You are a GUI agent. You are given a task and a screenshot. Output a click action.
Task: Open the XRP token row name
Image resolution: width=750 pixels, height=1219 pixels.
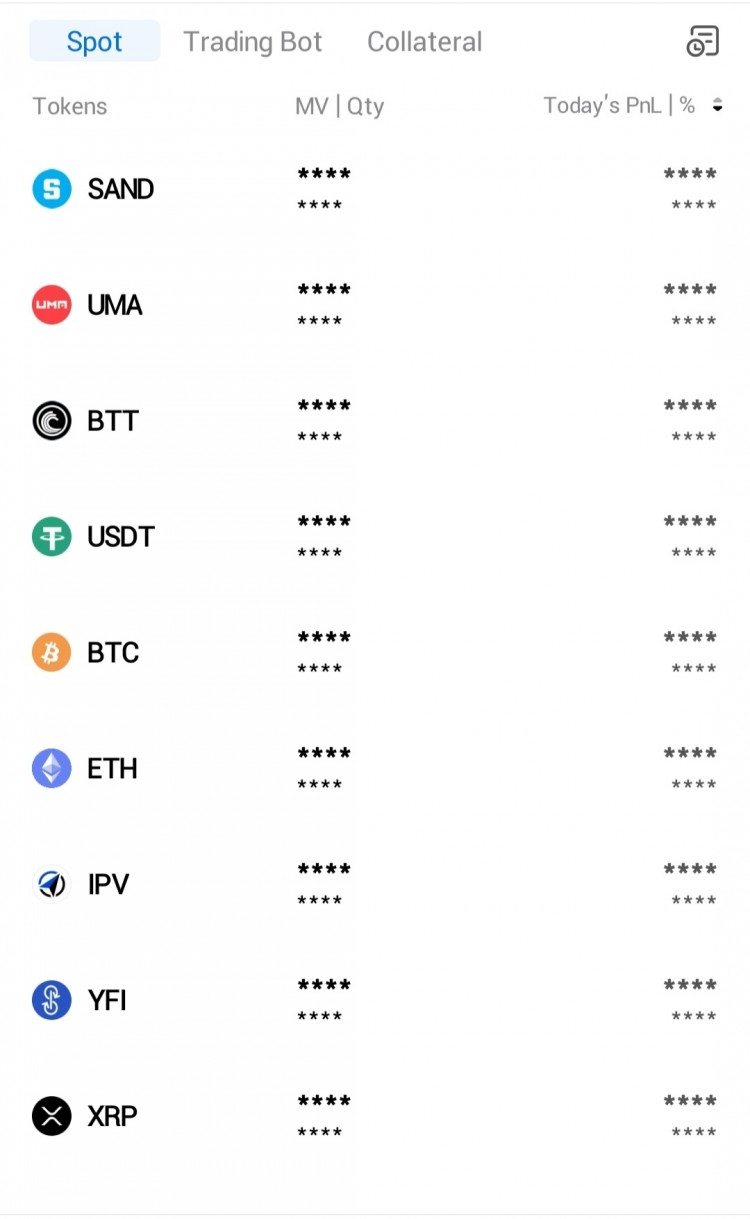coord(112,1117)
